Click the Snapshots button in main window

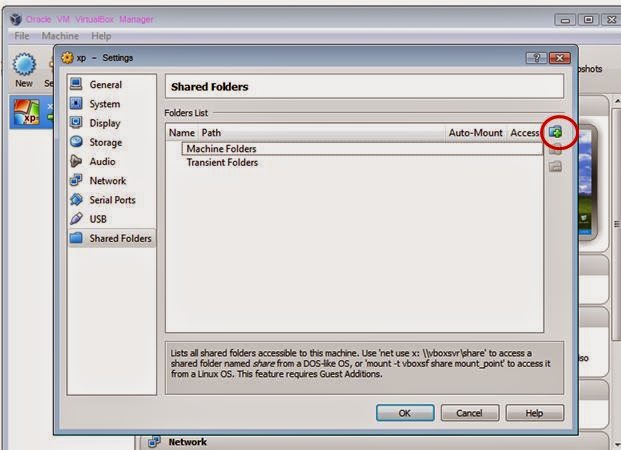[591, 69]
